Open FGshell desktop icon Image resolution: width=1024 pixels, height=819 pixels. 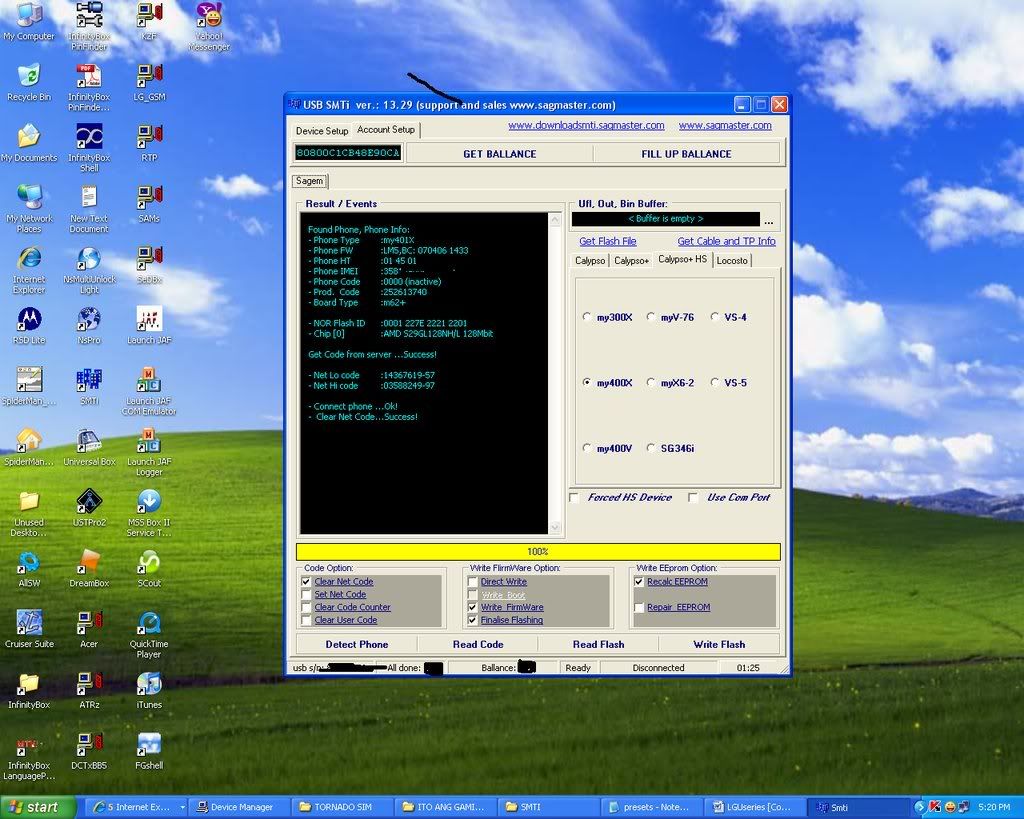coord(149,750)
